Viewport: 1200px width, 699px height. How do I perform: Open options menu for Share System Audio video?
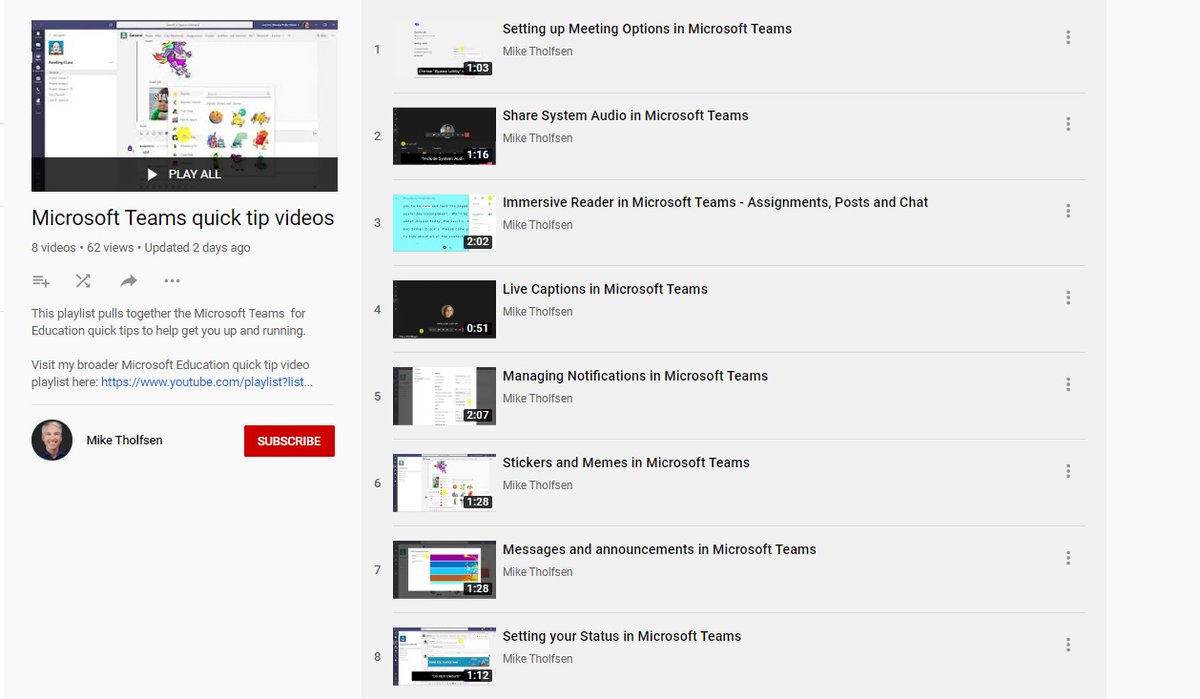point(1068,124)
